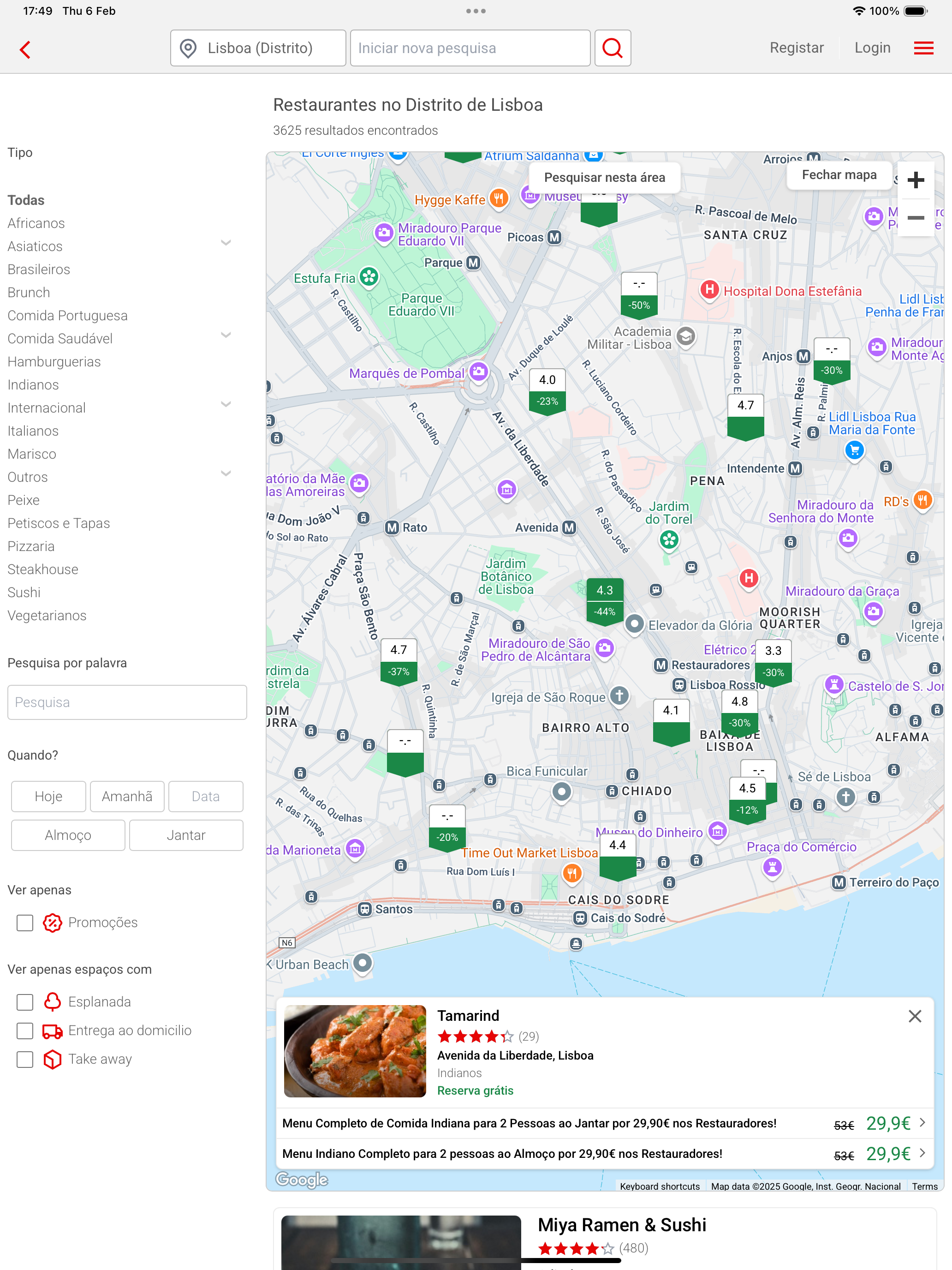Check the Esplanada filter

(x=24, y=1002)
